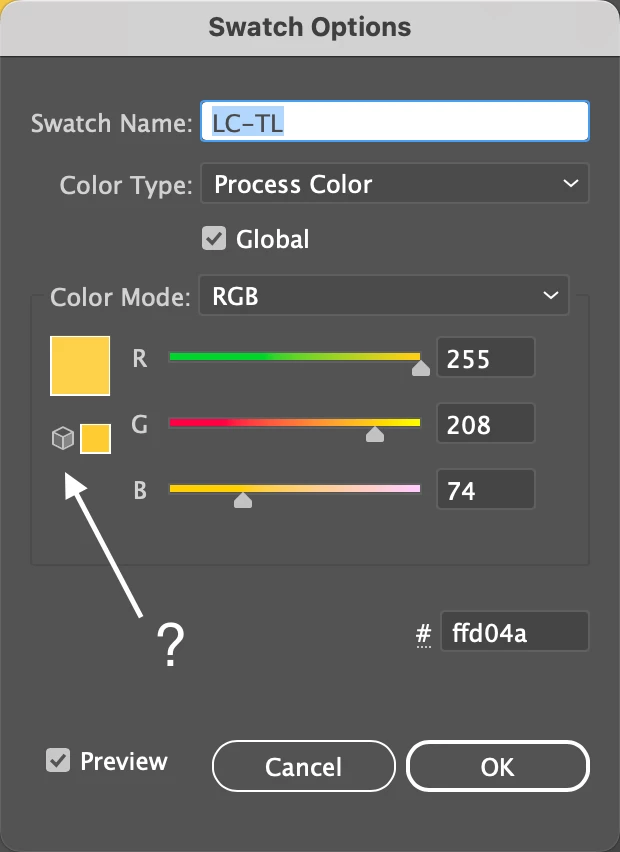620x852 pixels.
Task: Click the red channel slider handle
Action: click(421, 368)
